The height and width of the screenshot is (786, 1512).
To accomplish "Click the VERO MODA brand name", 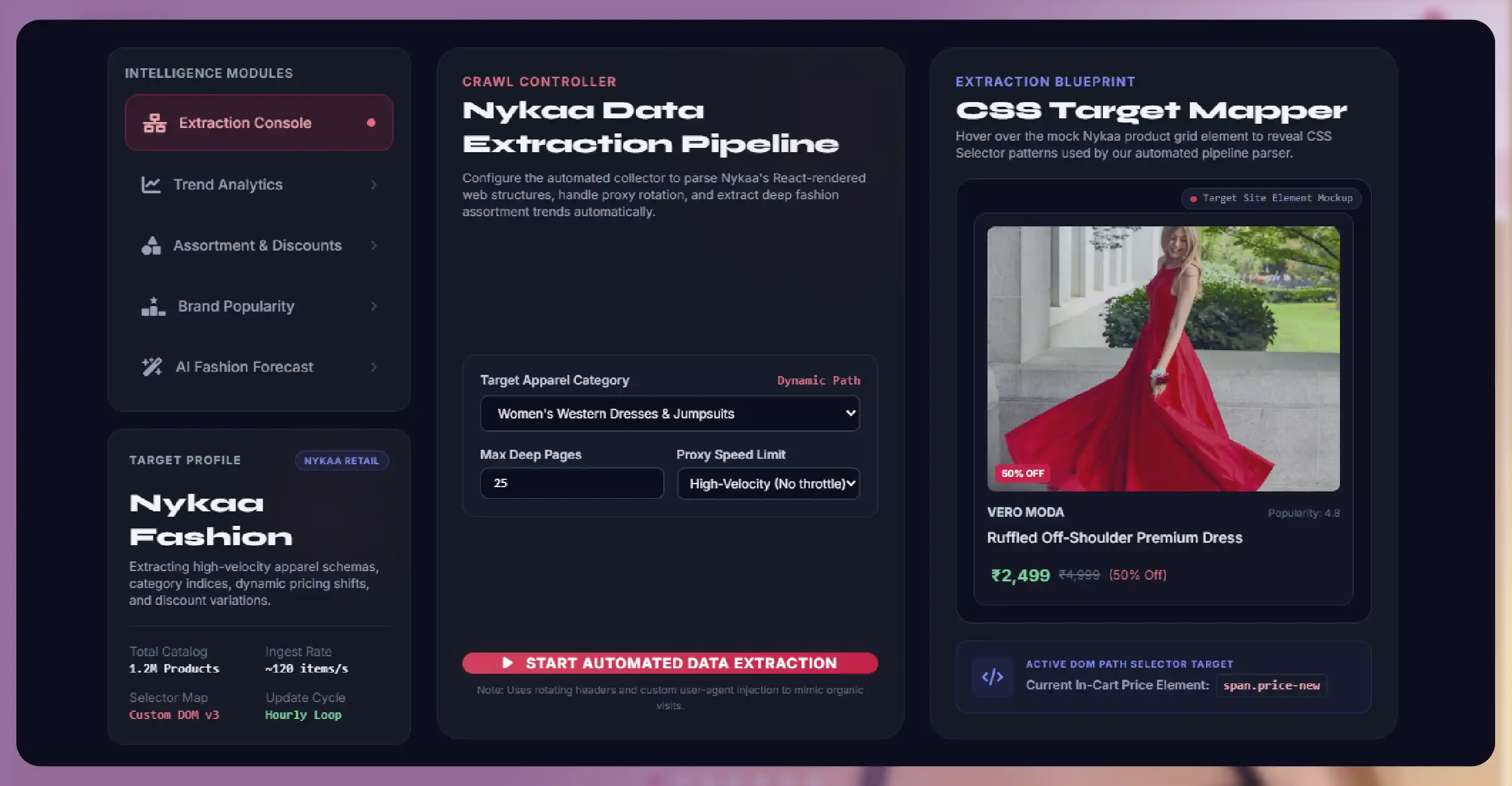I will point(1026,513).
